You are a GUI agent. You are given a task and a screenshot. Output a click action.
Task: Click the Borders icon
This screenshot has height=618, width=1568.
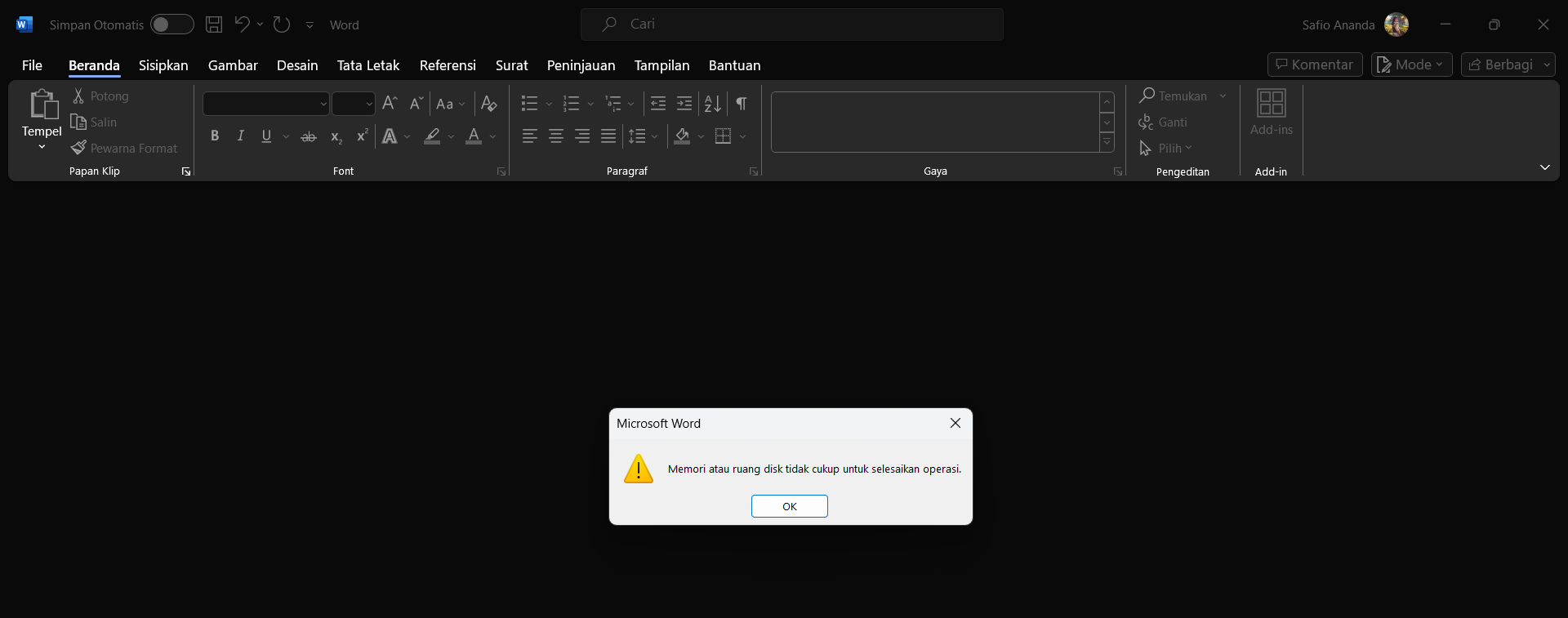pos(723,136)
